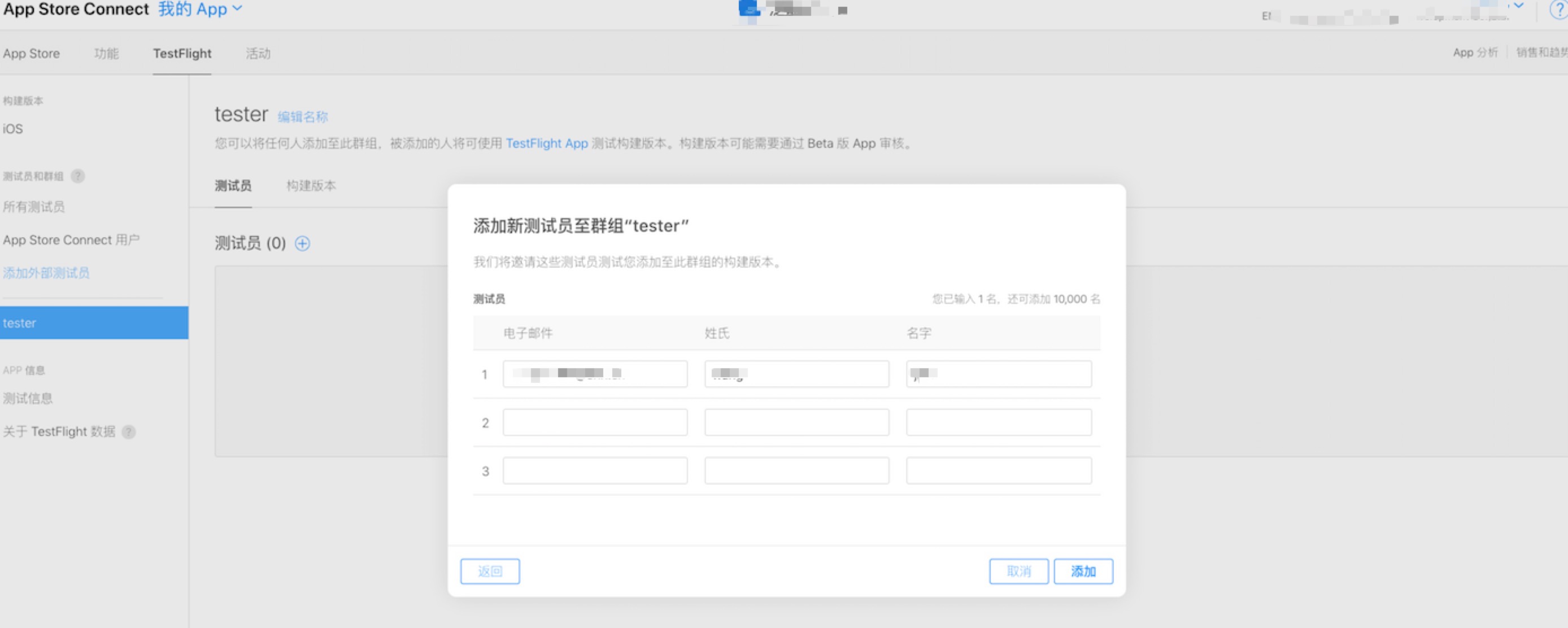
Task: Click the 添加 button in the dialog
Action: [1083, 572]
